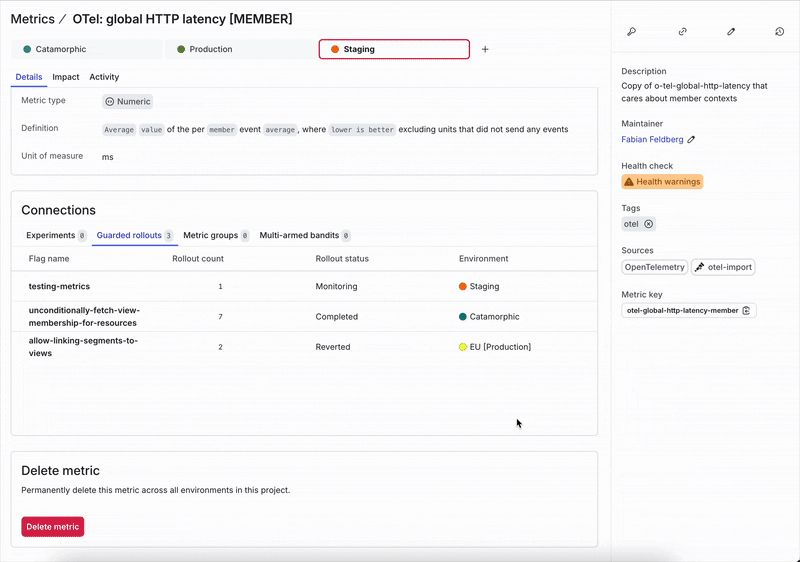Click the Health warnings badge
The height and width of the screenshot is (562, 800).
click(x=662, y=182)
